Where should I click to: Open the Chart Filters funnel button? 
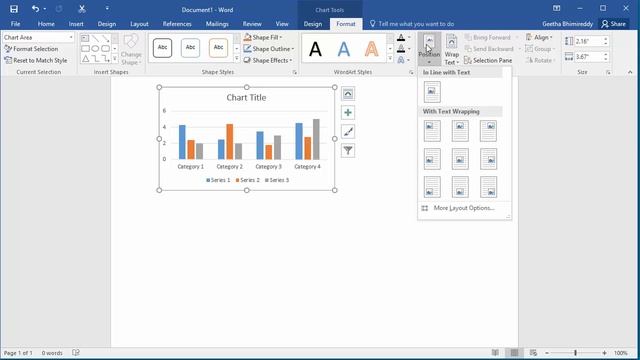coord(348,151)
